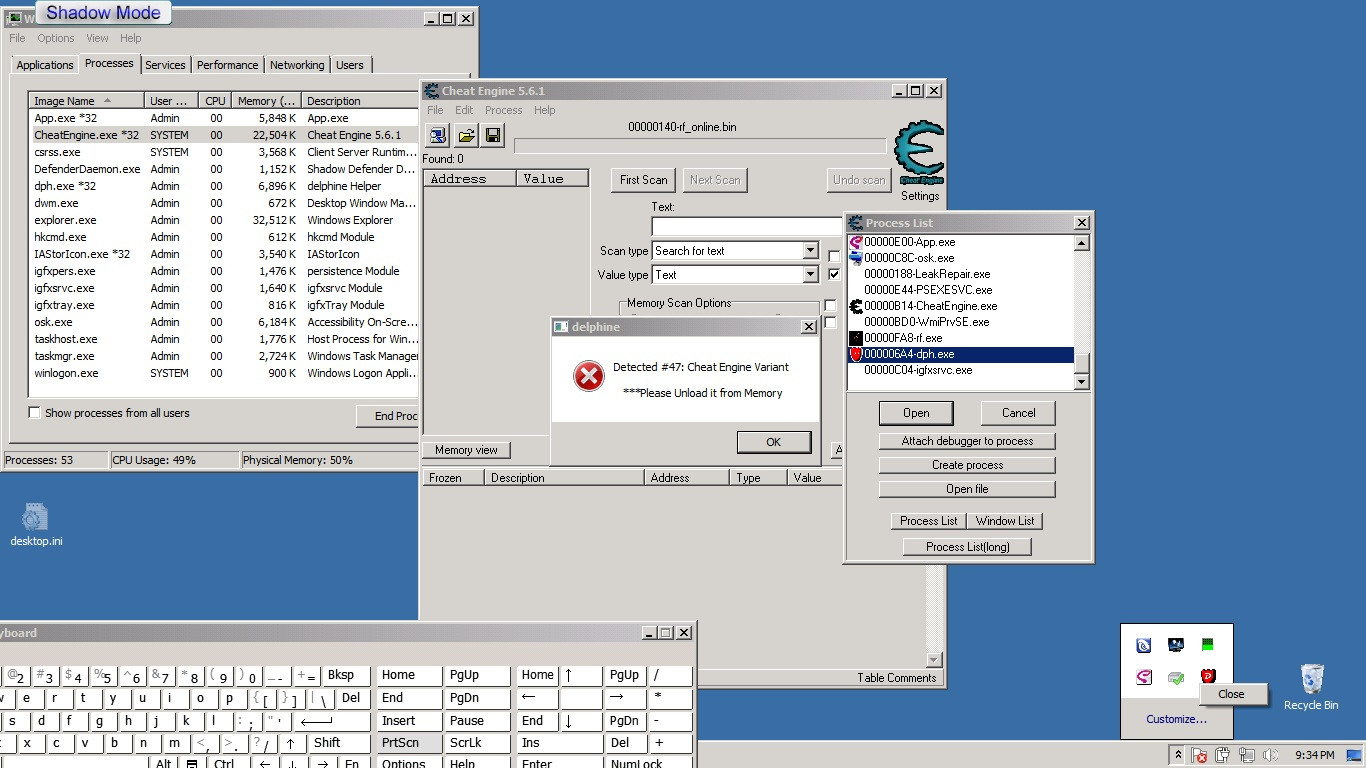Open Cheat Engine Edit menu

[464, 110]
